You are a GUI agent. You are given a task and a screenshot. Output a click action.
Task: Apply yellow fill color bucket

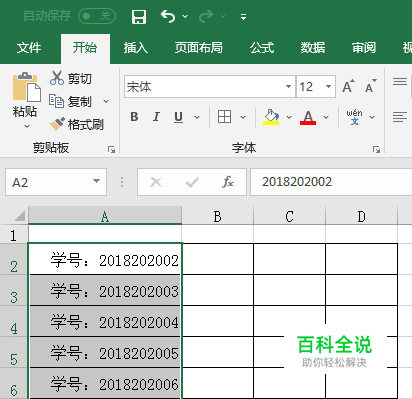pos(271,117)
